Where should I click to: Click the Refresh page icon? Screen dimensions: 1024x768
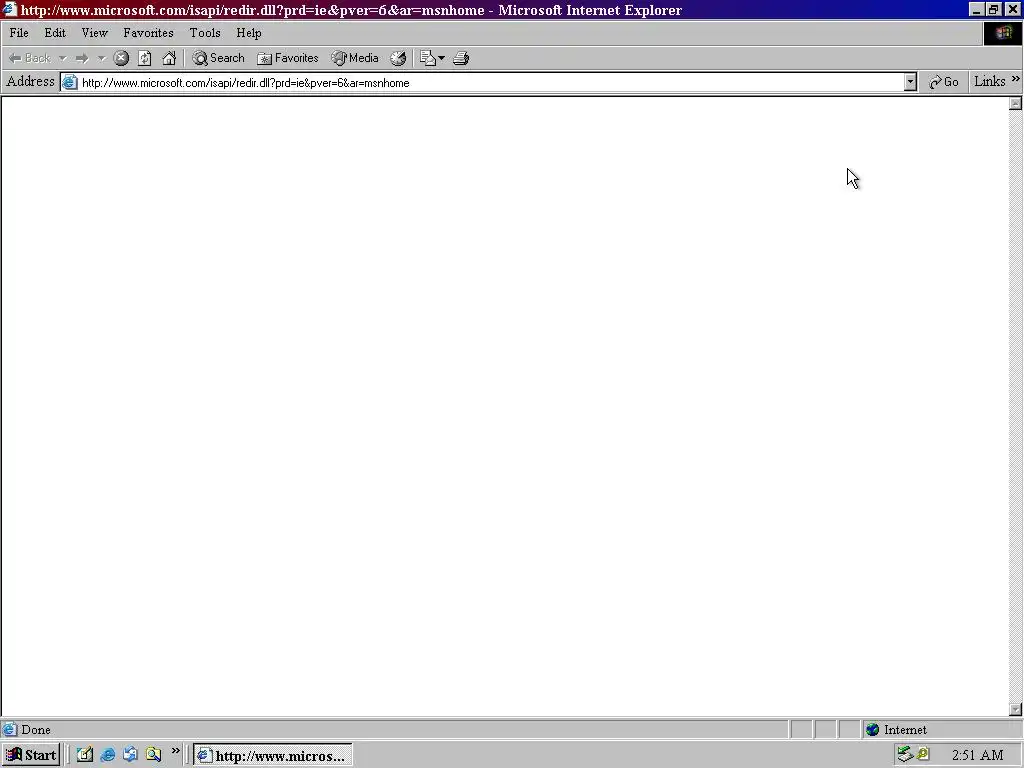pyautogui.click(x=144, y=58)
